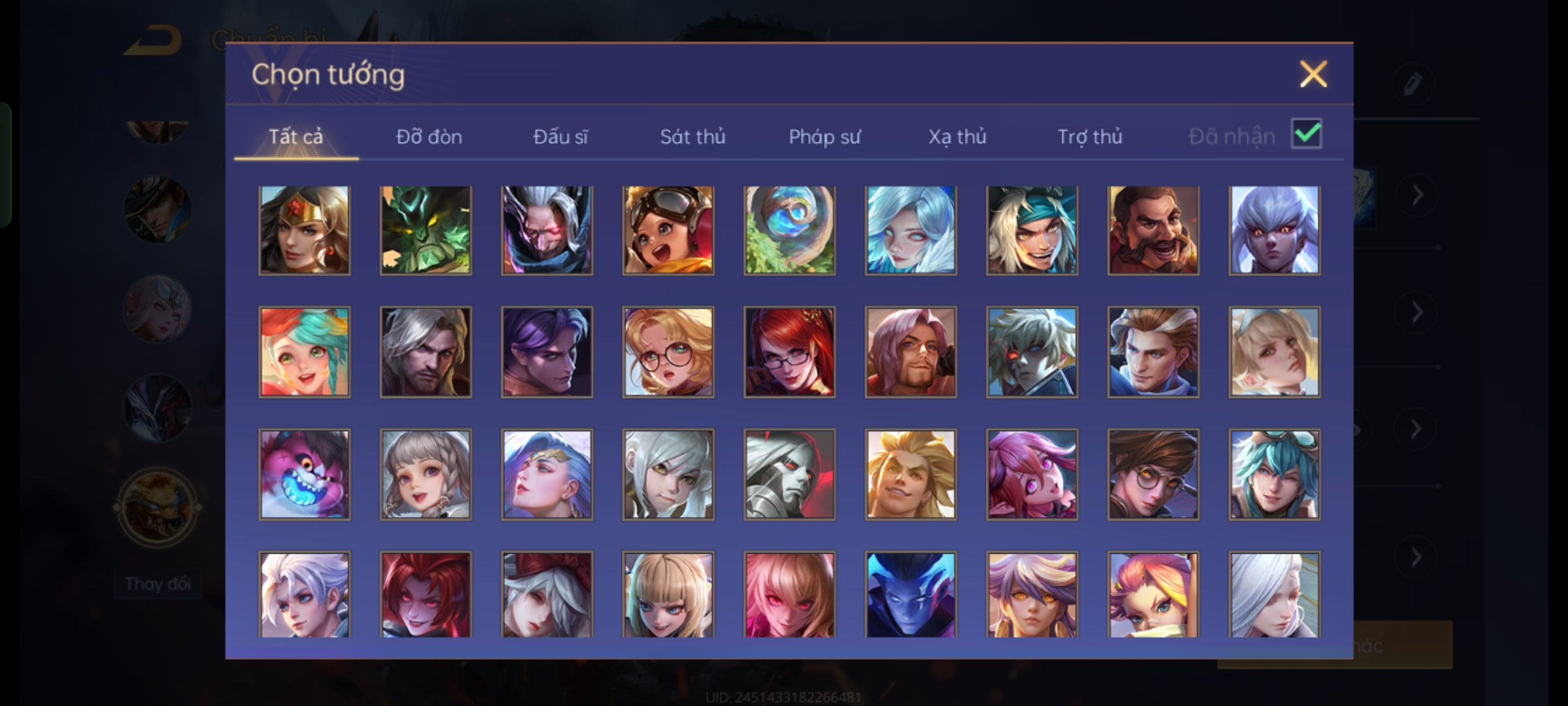Open the Sát thủ tab
Image resolution: width=1568 pixels, height=706 pixels.
(x=693, y=137)
